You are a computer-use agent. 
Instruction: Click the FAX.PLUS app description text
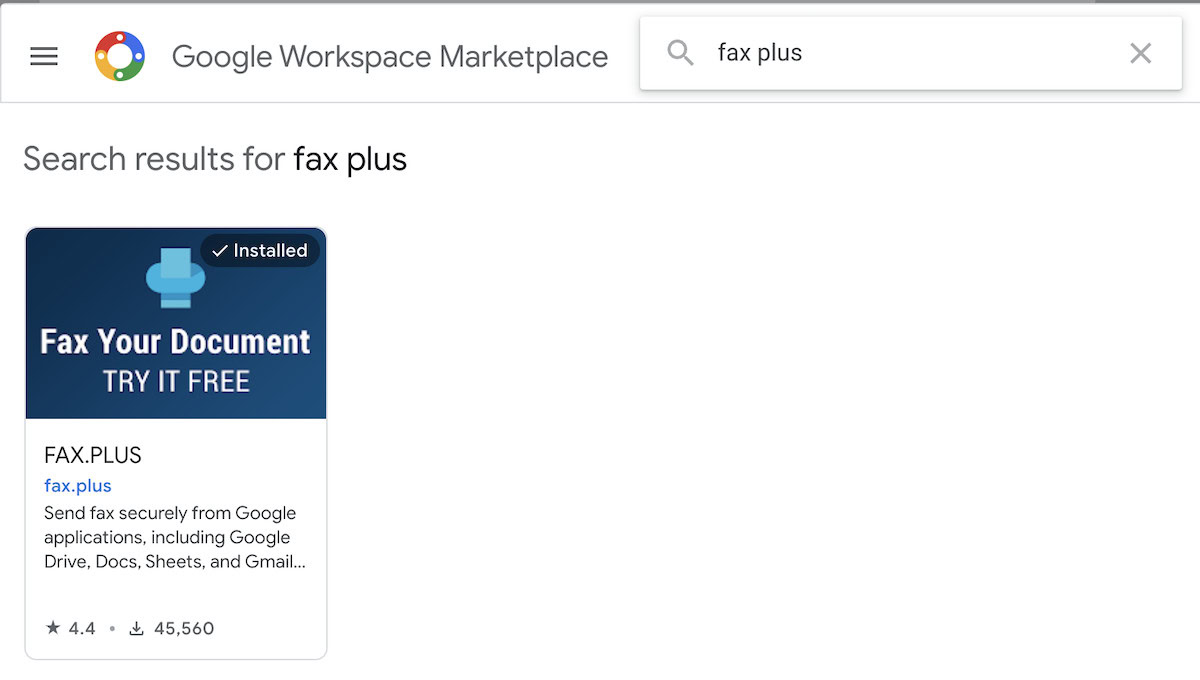coord(174,537)
